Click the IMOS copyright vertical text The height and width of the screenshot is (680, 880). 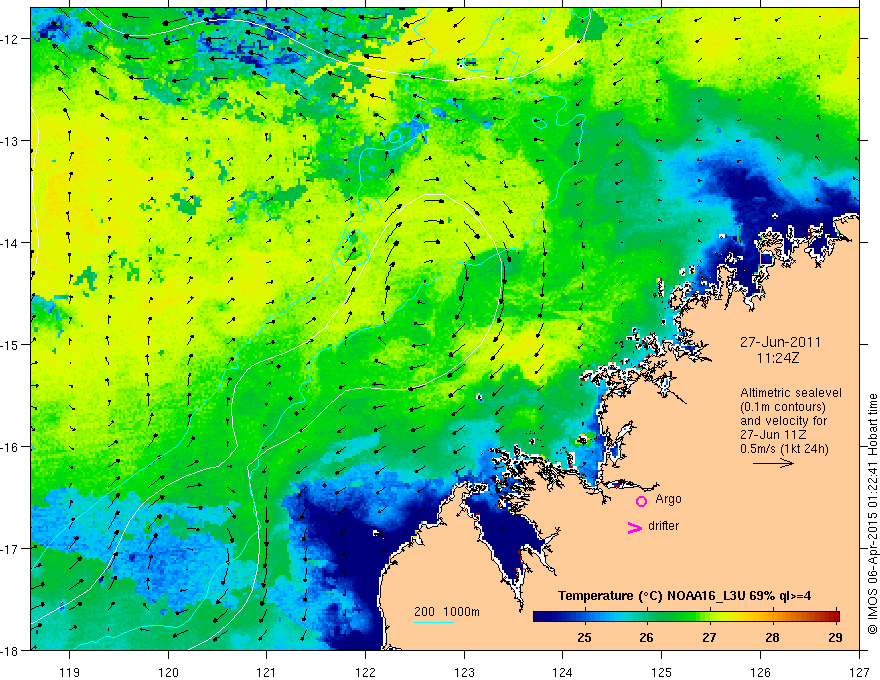(x=872, y=514)
